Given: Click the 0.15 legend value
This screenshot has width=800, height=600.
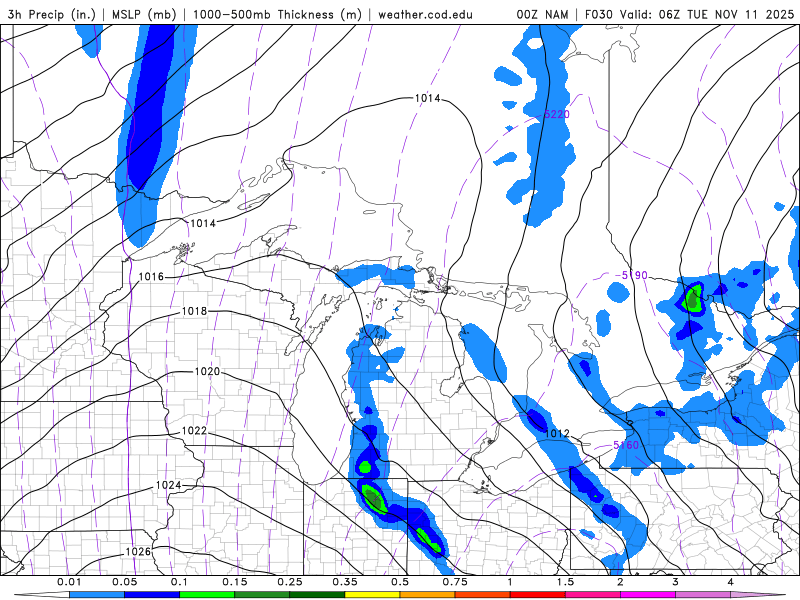Looking at the screenshot, I should [235, 582].
